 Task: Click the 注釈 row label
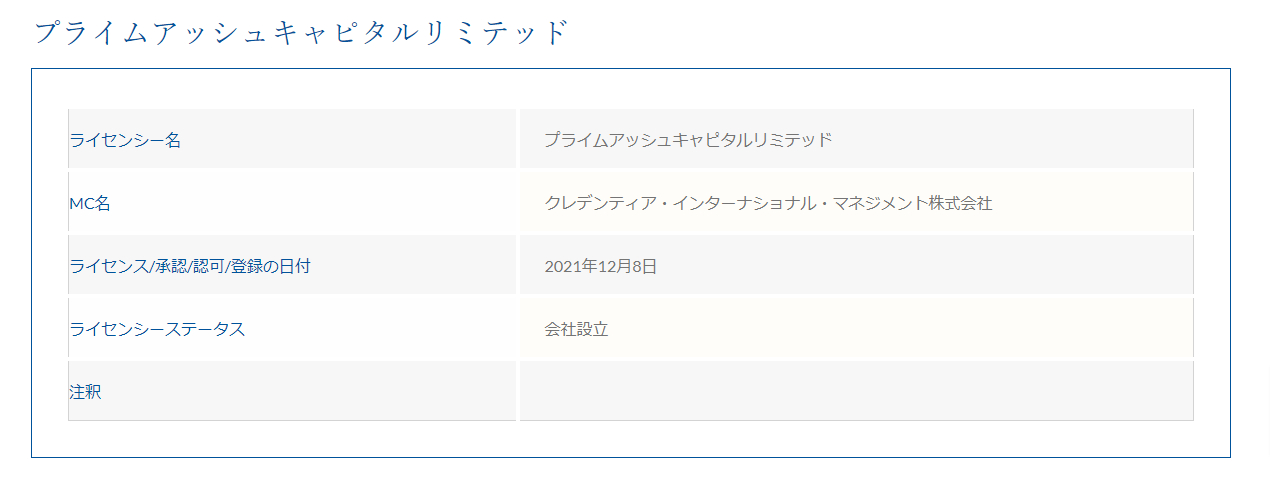pyautogui.click(x=85, y=392)
